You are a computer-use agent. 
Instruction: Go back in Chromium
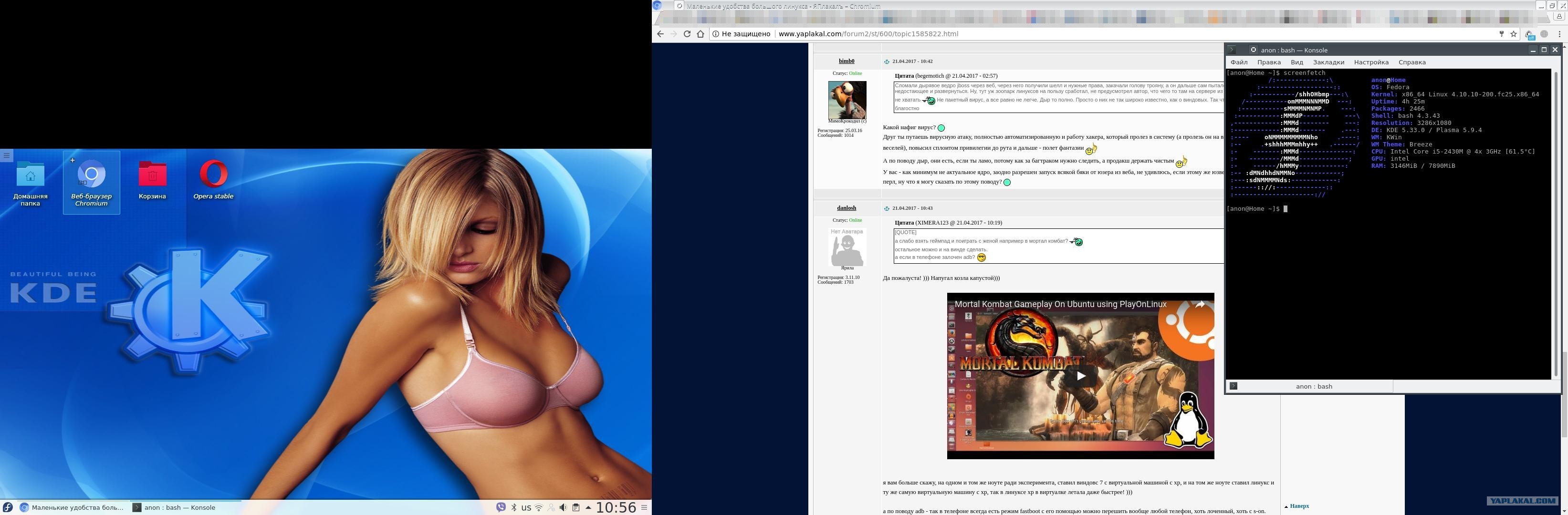coord(660,34)
